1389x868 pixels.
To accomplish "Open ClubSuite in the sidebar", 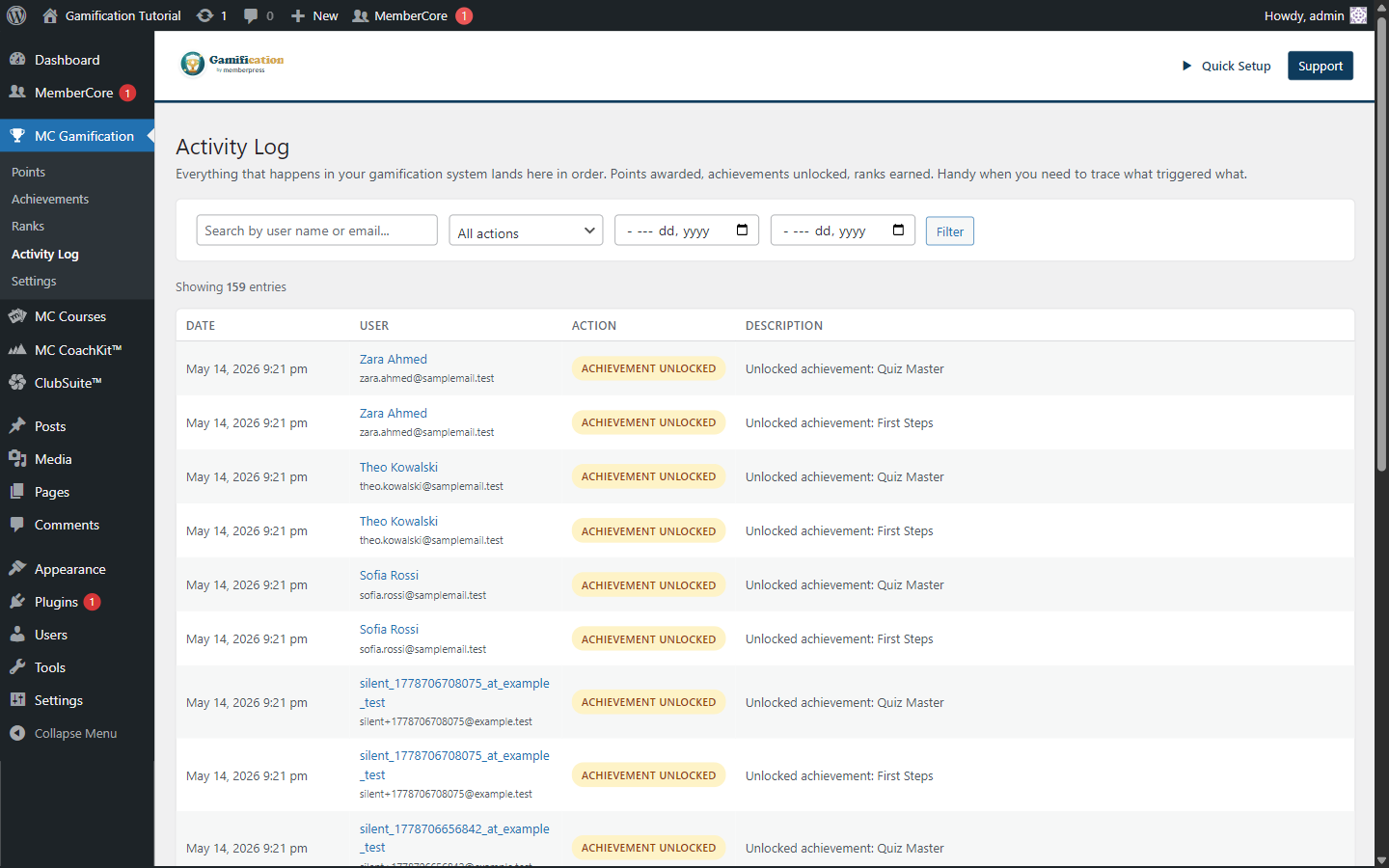I will (77, 383).
